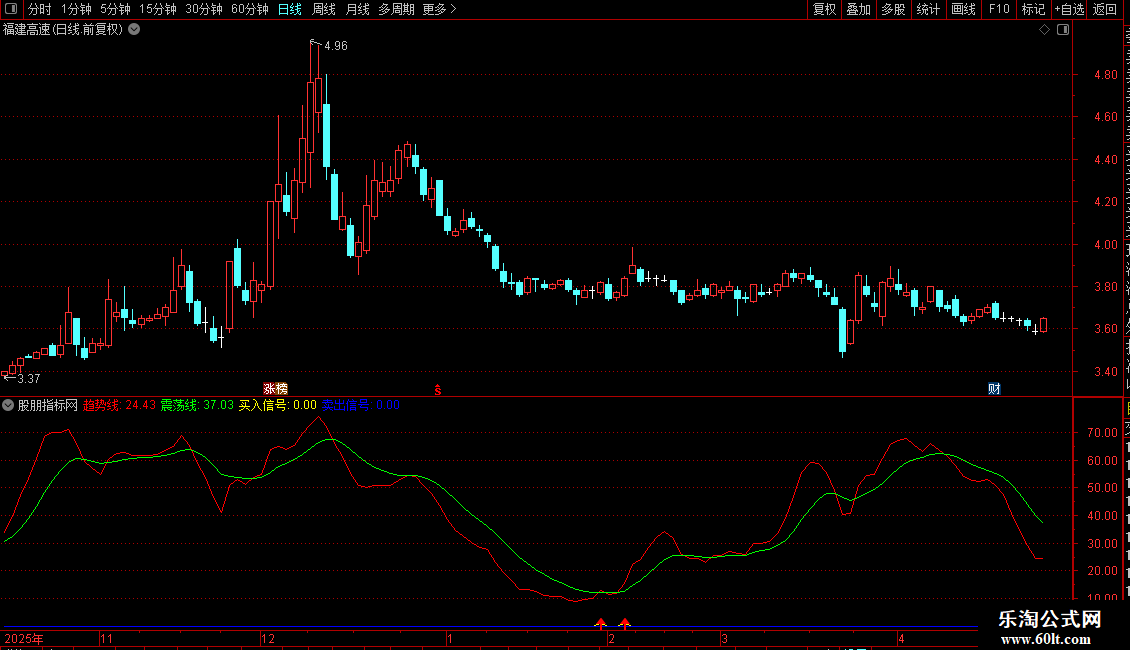This screenshot has width=1130, height=650.
Task: Open 多周期 multi-period view
Action: point(396,9)
